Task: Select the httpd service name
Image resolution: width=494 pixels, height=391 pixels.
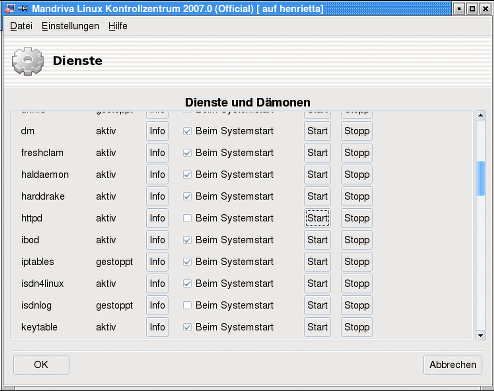Action: coord(32,218)
